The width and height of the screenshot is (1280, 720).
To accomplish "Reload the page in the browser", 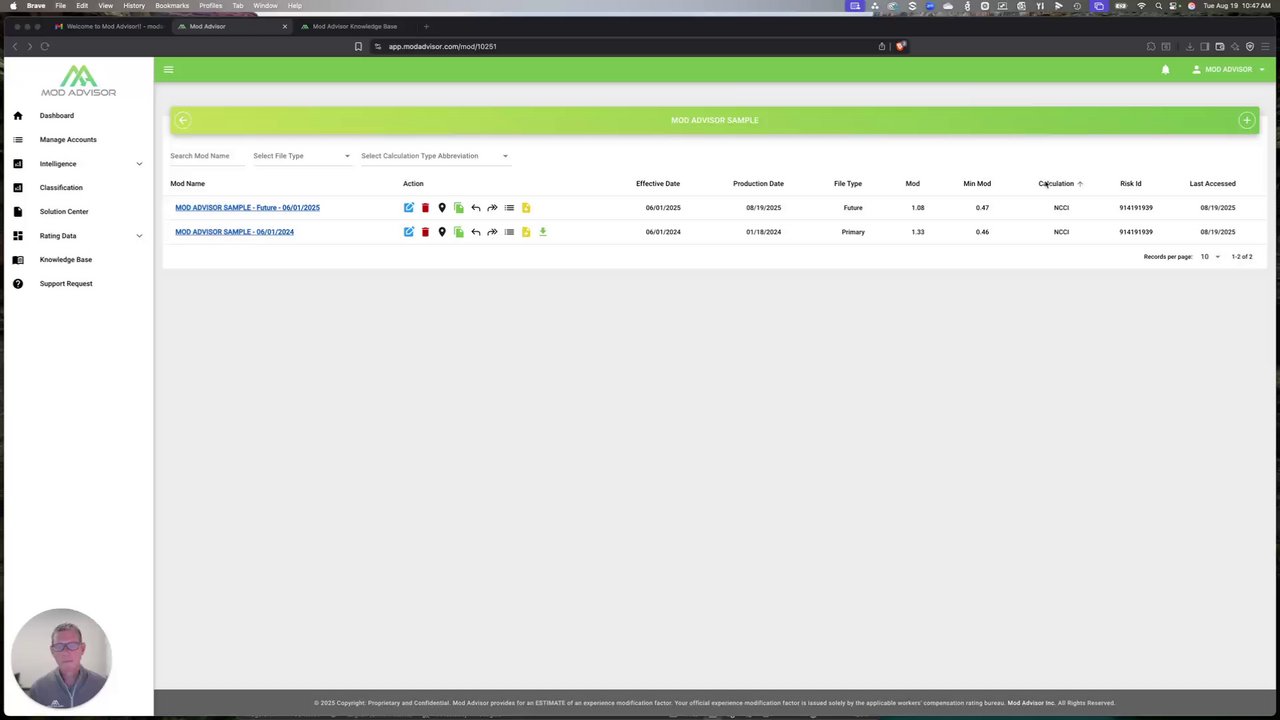I will (x=45, y=46).
